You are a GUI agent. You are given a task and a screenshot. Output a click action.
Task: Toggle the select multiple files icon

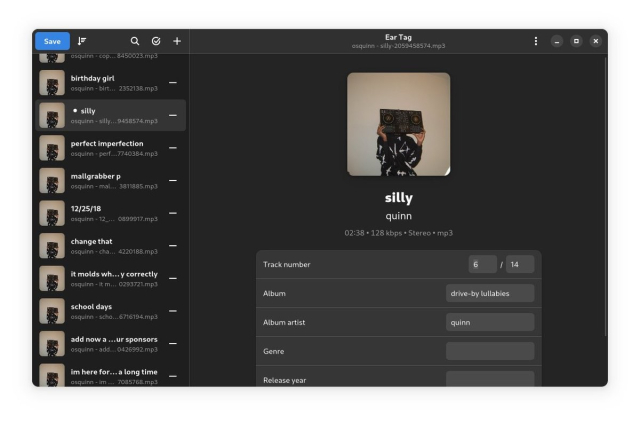156,41
